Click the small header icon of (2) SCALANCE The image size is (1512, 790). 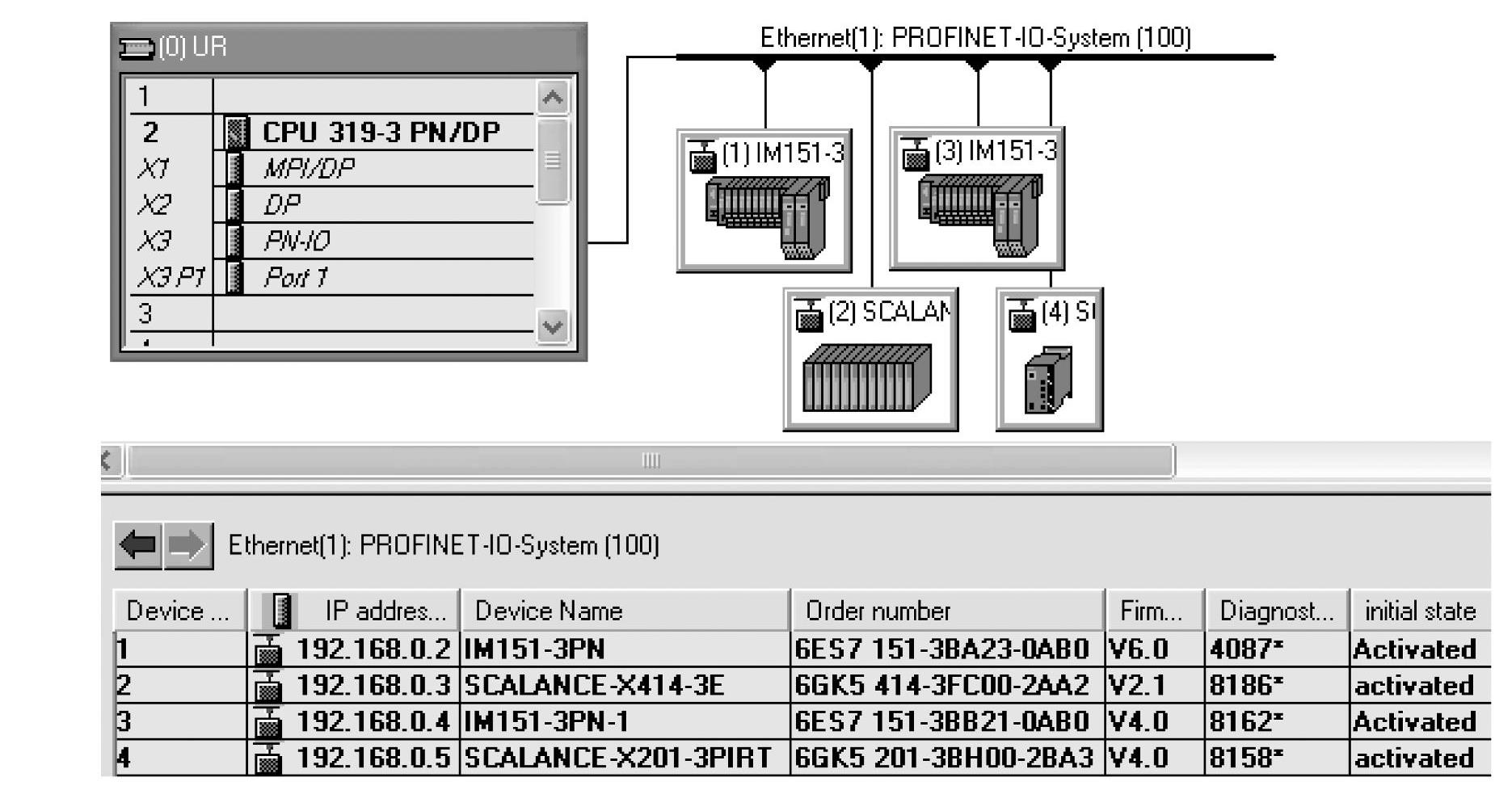(x=809, y=314)
